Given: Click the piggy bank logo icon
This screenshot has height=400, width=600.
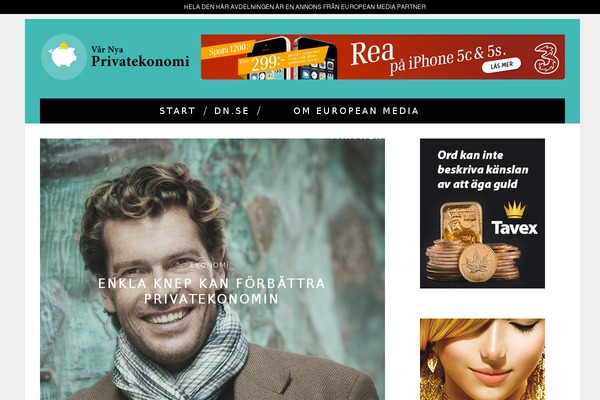Looking at the screenshot, I should [64, 57].
